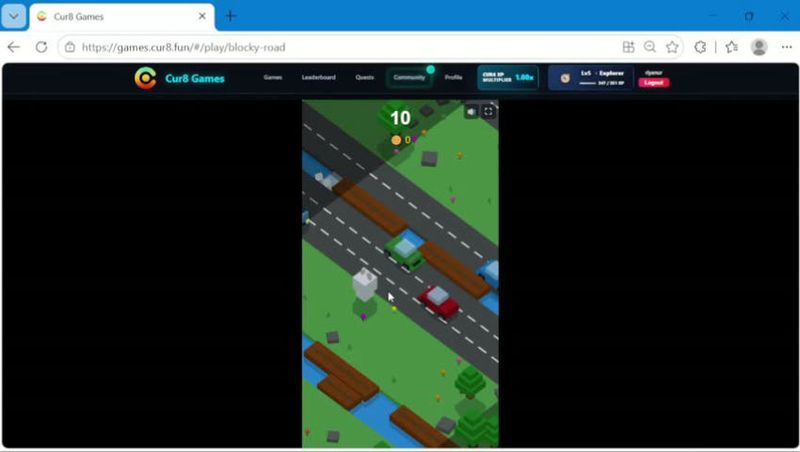Open the Community page

[409, 78]
